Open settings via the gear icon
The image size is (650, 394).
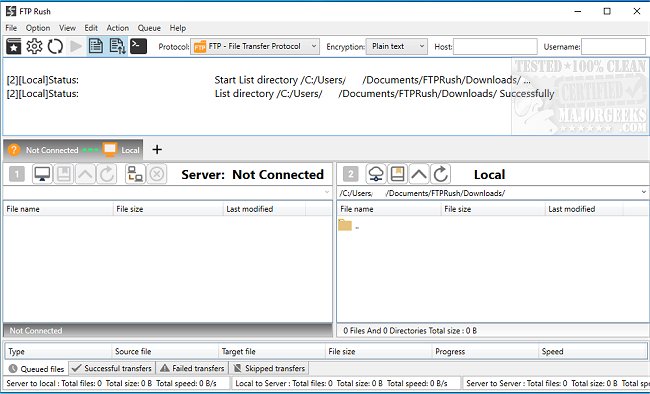click(x=34, y=46)
